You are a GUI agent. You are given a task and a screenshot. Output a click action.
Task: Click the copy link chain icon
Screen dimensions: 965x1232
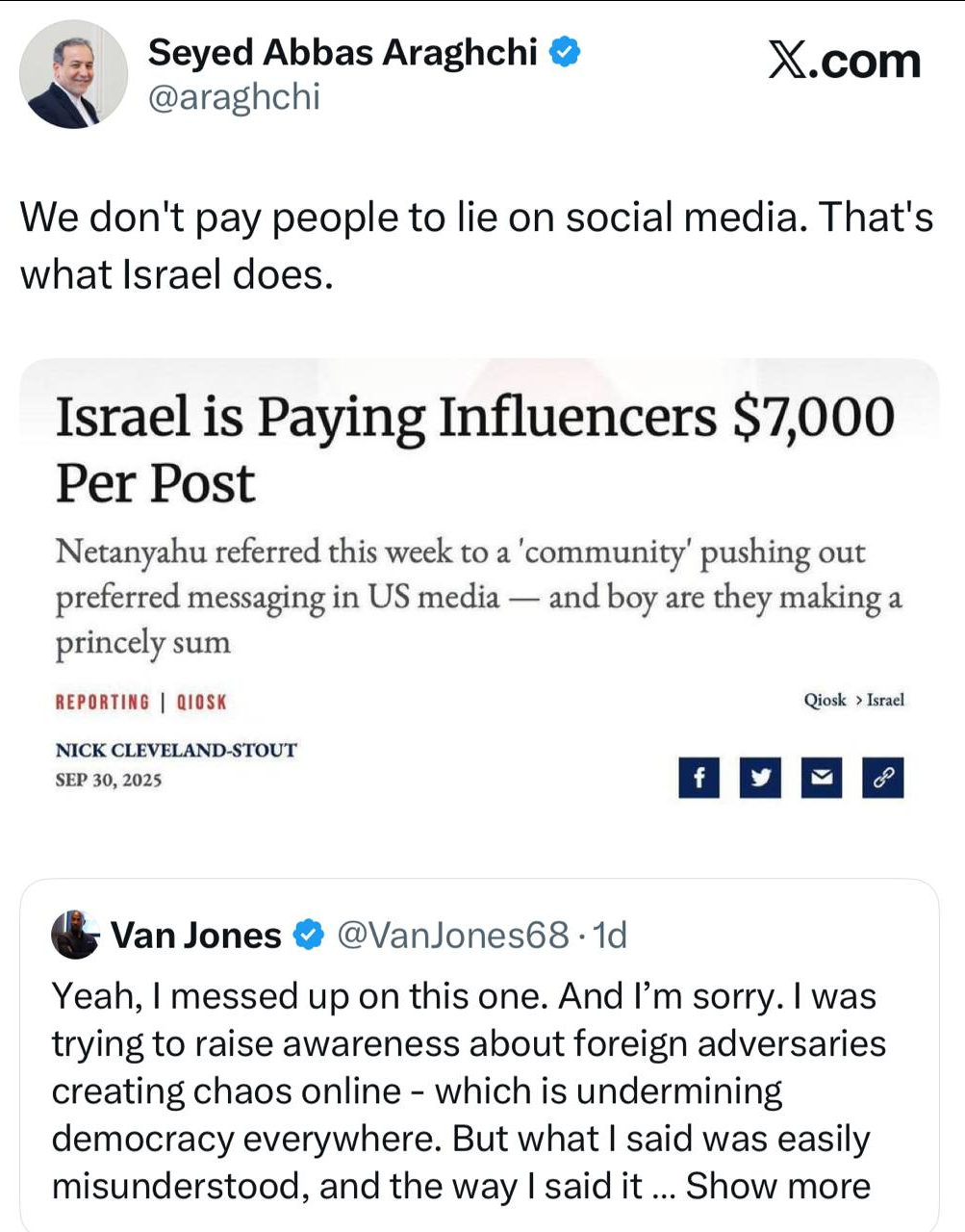point(882,778)
